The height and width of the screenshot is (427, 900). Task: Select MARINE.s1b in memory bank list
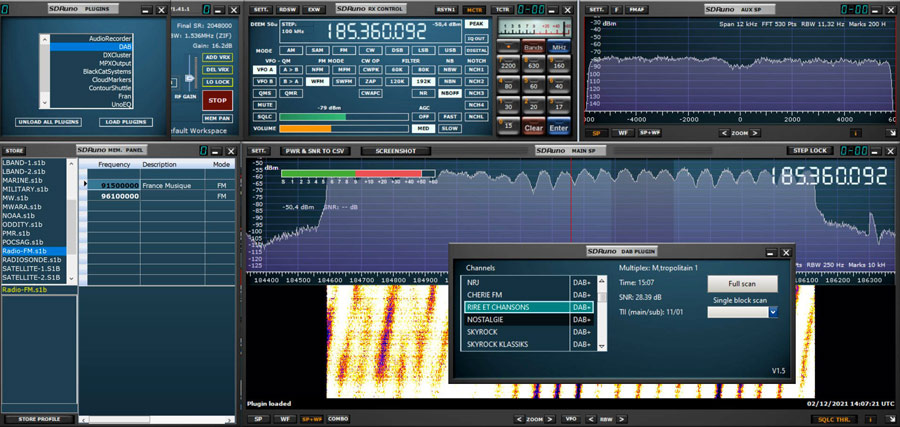coord(34,180)
